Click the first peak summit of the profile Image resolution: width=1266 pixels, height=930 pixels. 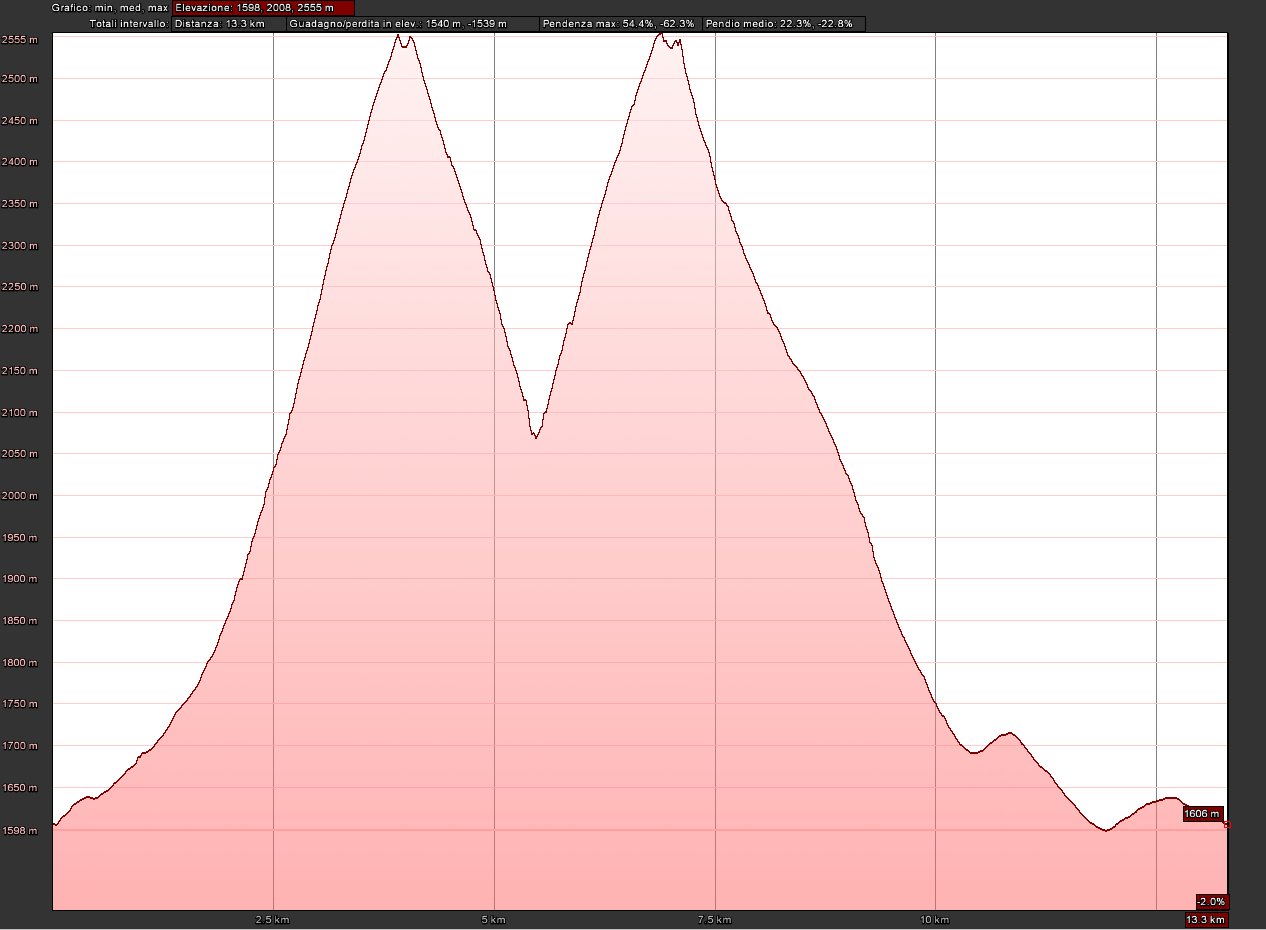pos(398,36)
